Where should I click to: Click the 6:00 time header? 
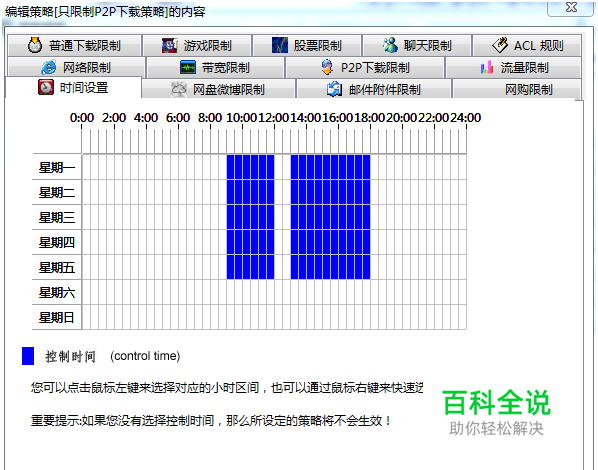point(178,118)
